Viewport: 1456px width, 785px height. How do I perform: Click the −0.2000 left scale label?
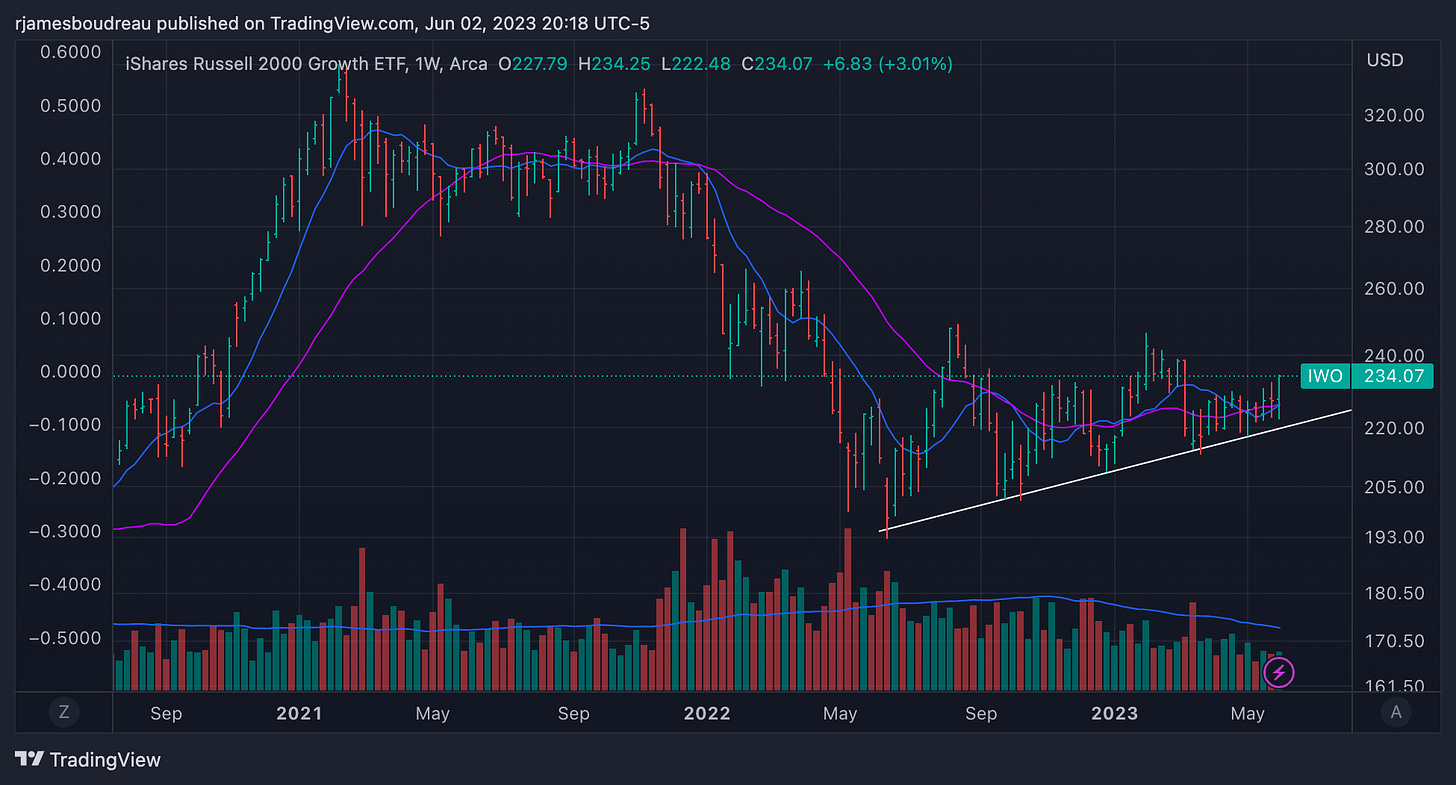[x=65, y=479]
